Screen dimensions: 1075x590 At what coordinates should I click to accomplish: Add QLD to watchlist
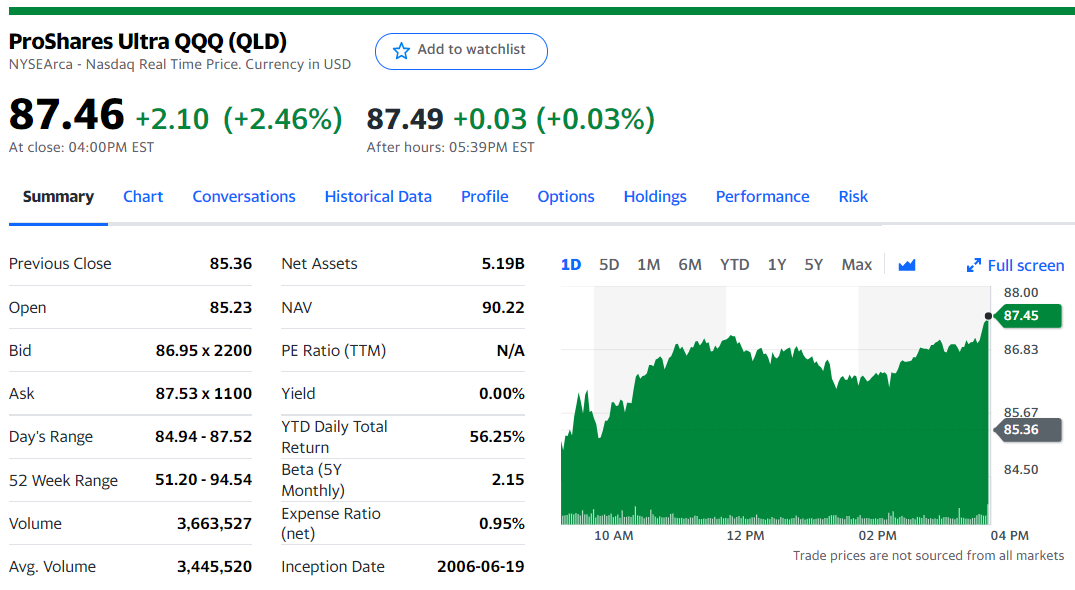click(x=461, y=51)
